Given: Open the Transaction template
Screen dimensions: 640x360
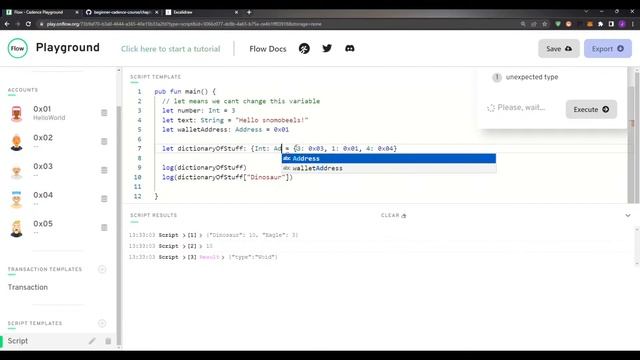Looking at the screenshot, I should point(28,287).
